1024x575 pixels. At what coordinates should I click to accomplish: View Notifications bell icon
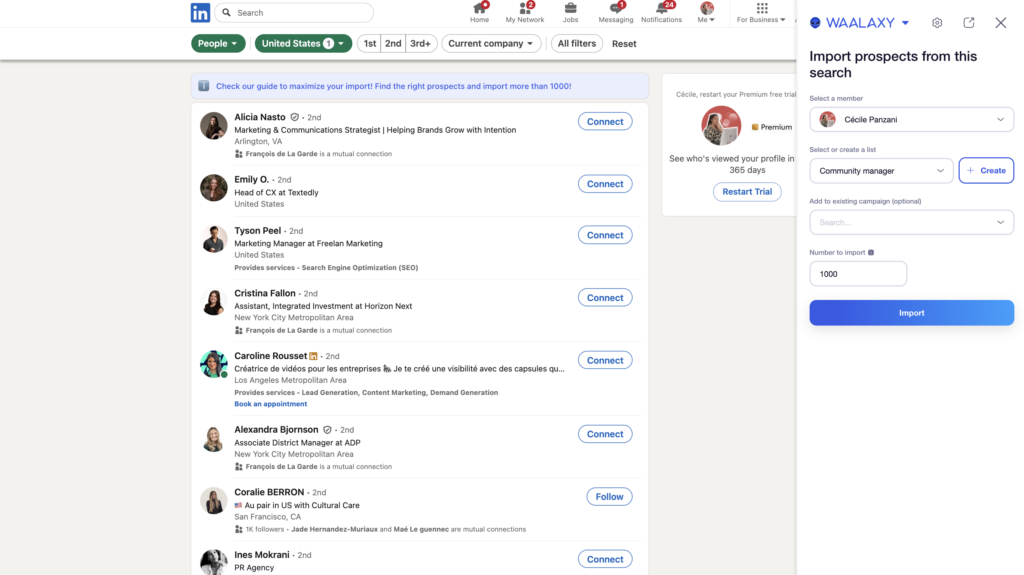pos(661,12)
